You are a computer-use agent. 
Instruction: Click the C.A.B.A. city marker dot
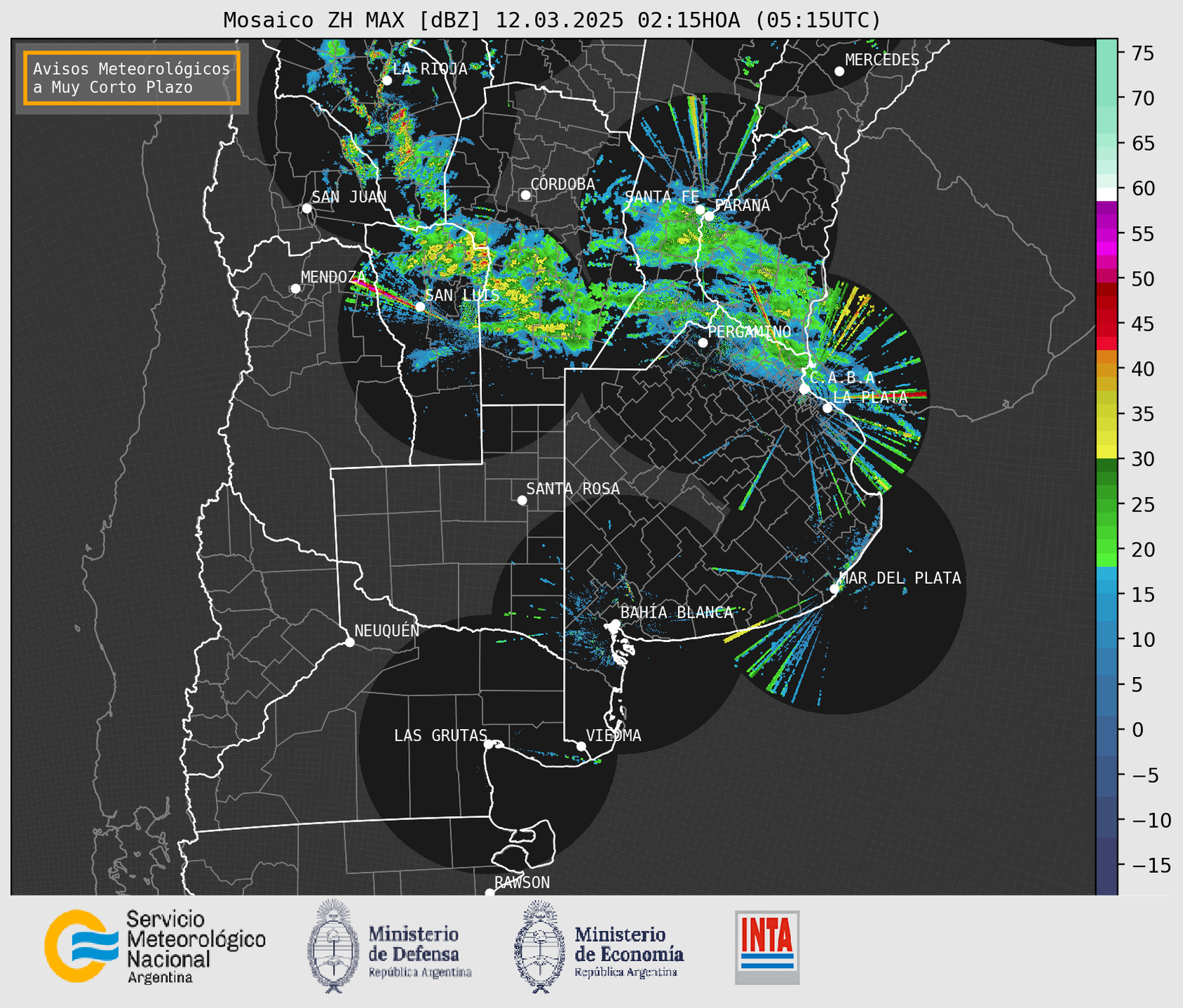pos(804,389)
